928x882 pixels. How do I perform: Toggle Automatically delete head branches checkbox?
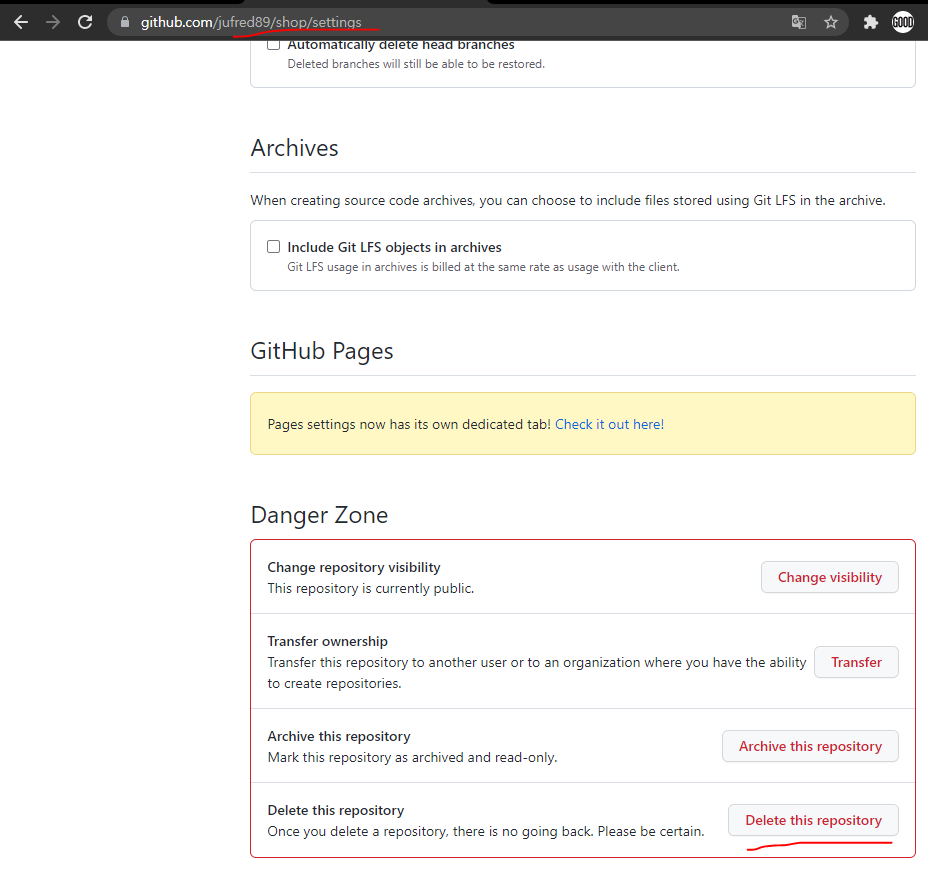click(x=273, y=44)
